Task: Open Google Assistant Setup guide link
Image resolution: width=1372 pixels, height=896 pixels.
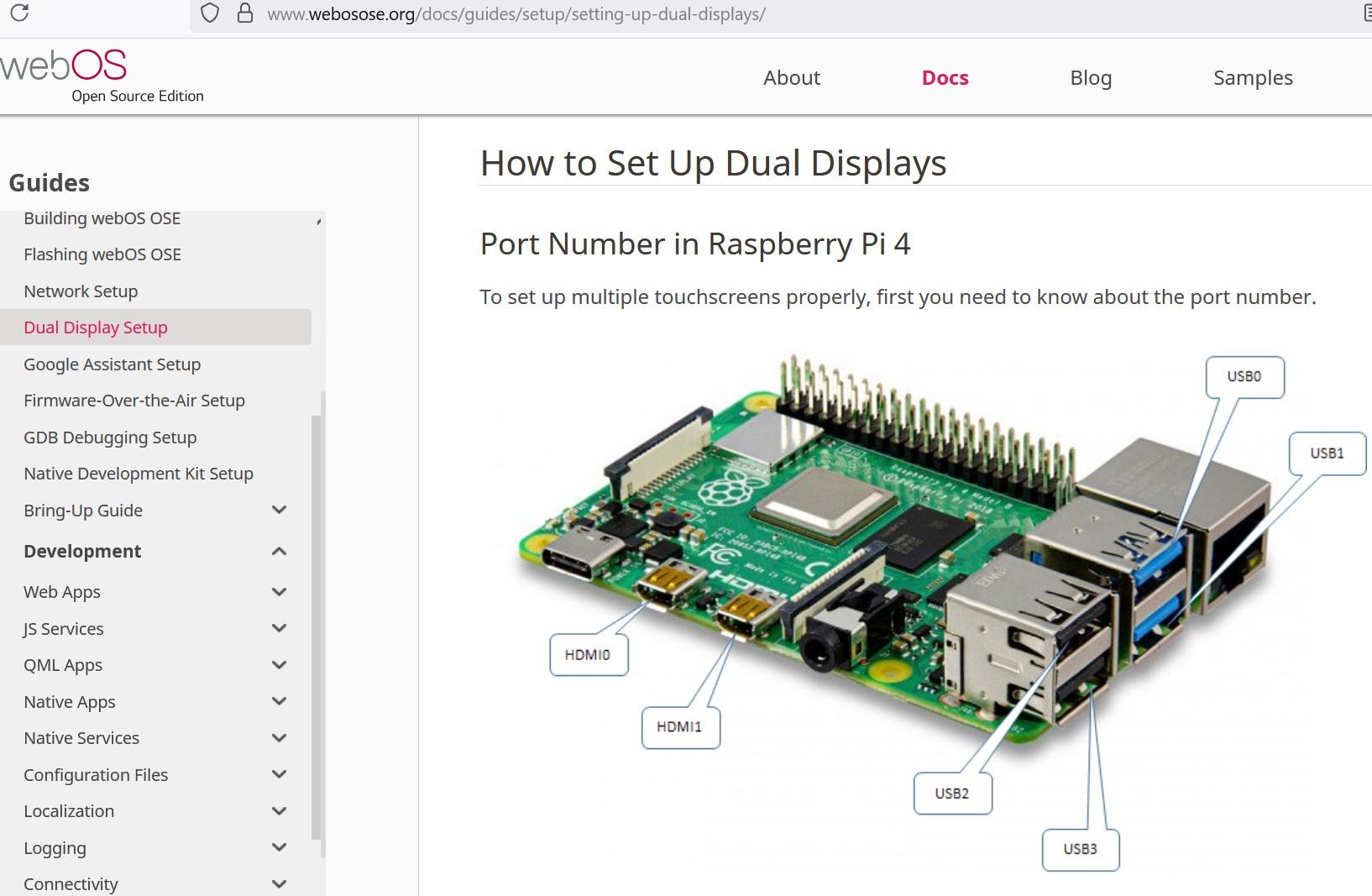Action: 112,364
